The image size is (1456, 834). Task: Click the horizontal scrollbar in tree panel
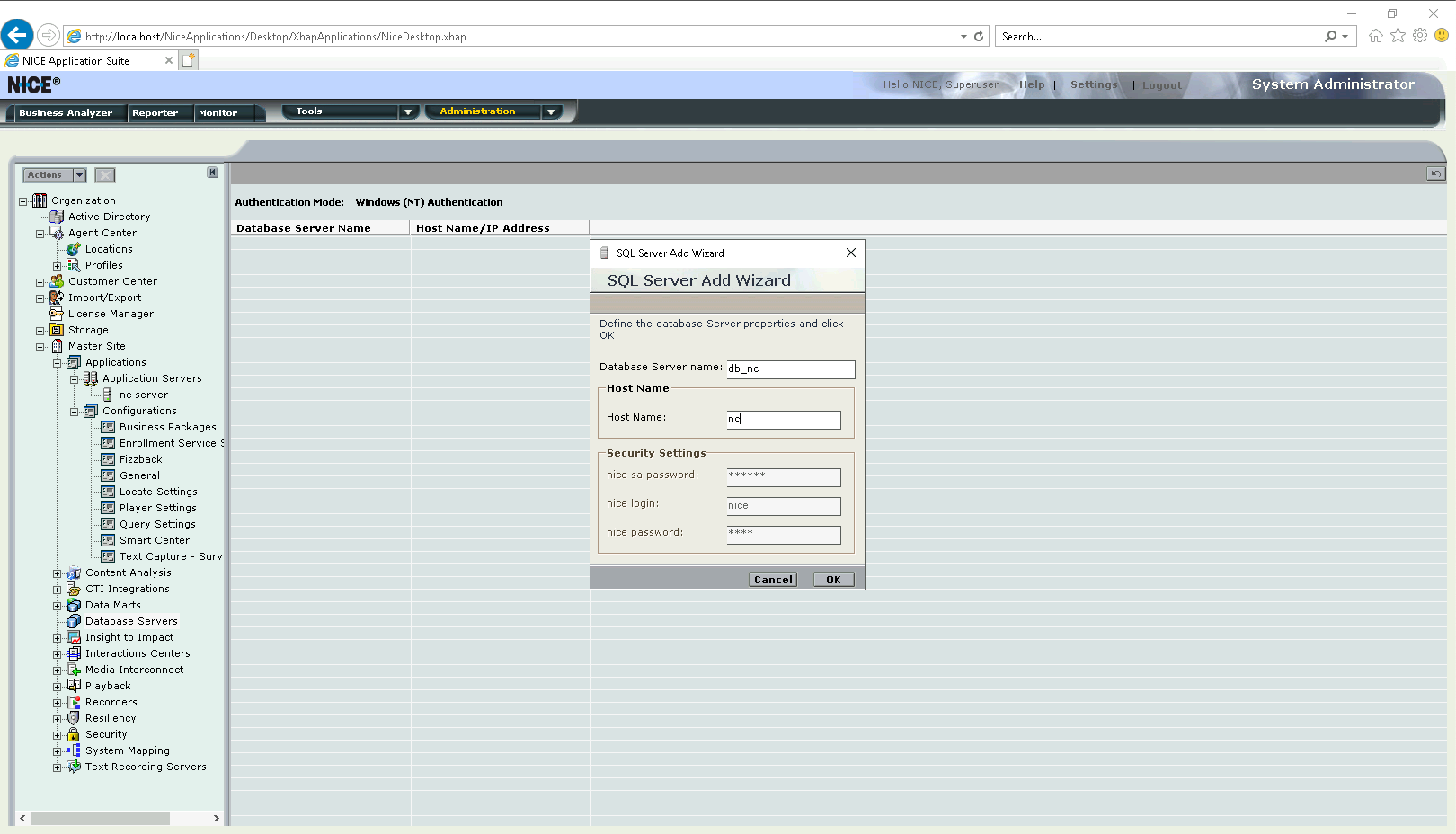point(100,818)
